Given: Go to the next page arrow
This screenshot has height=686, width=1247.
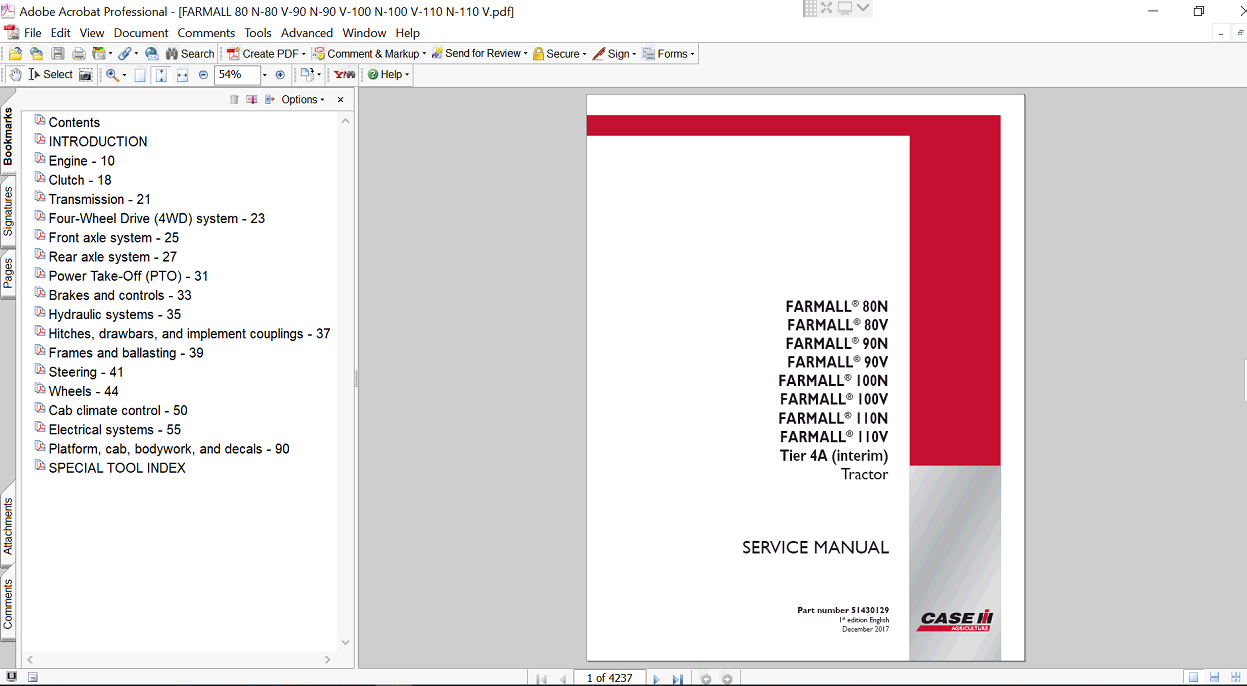Looking at the screenshot, I should [656, 679].
